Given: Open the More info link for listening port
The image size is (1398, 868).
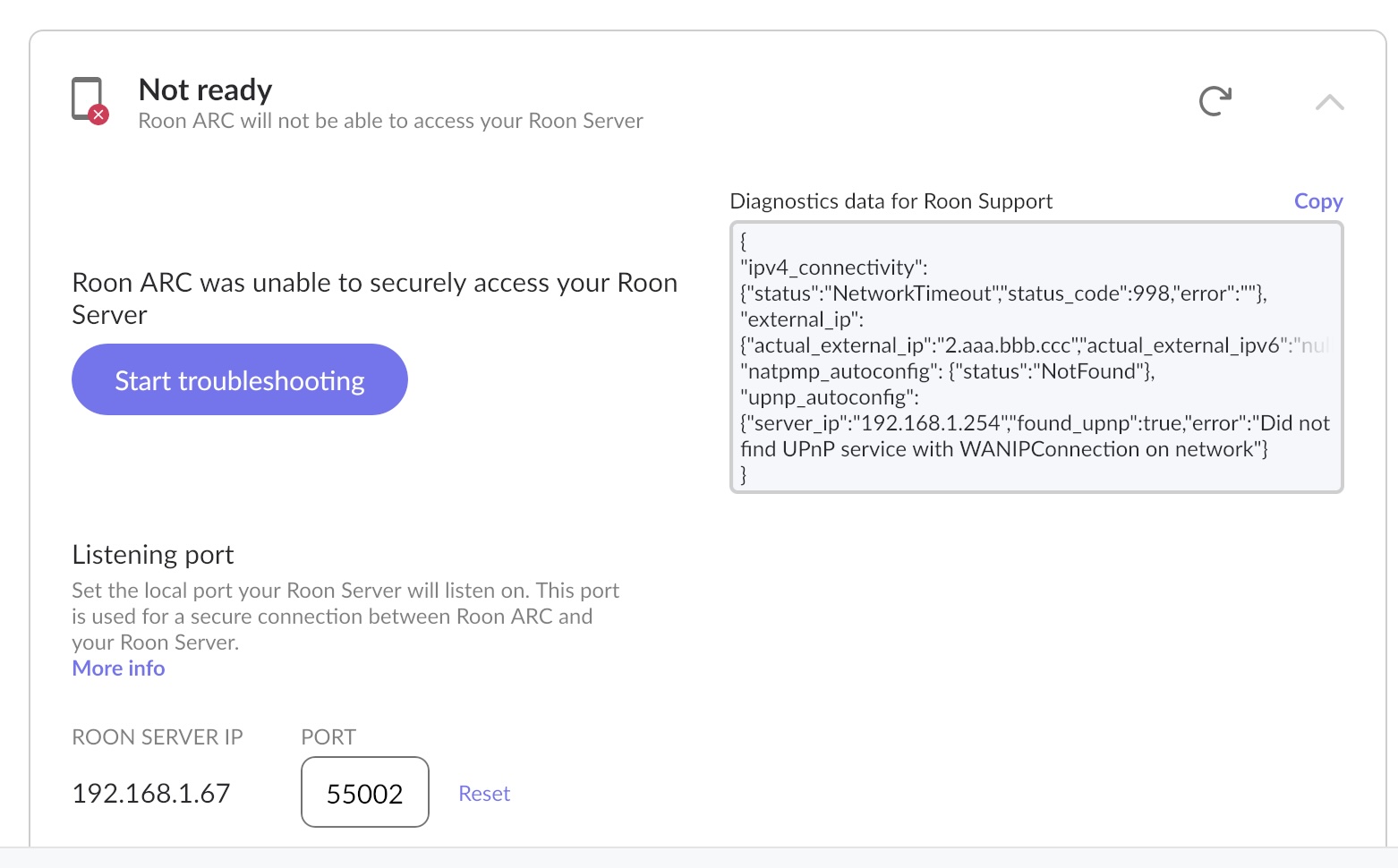Looking at the screenshot, I should pyautogui.click(x=118, y=668).
